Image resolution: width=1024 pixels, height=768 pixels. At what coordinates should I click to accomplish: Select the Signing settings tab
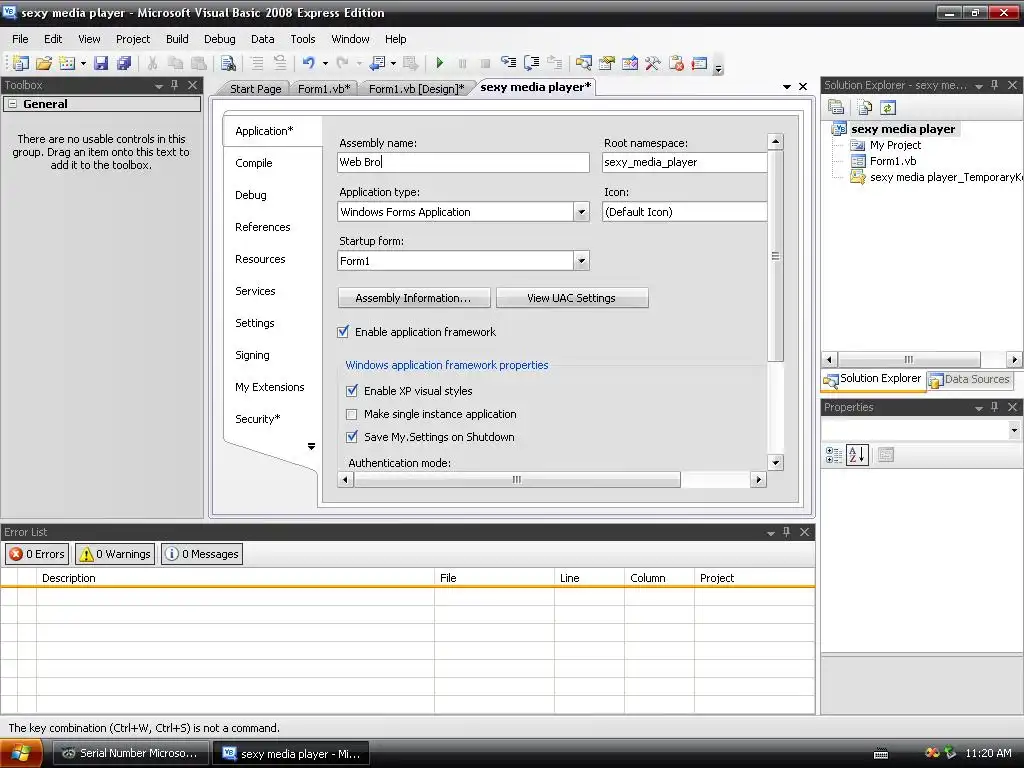tap(252, 355)
